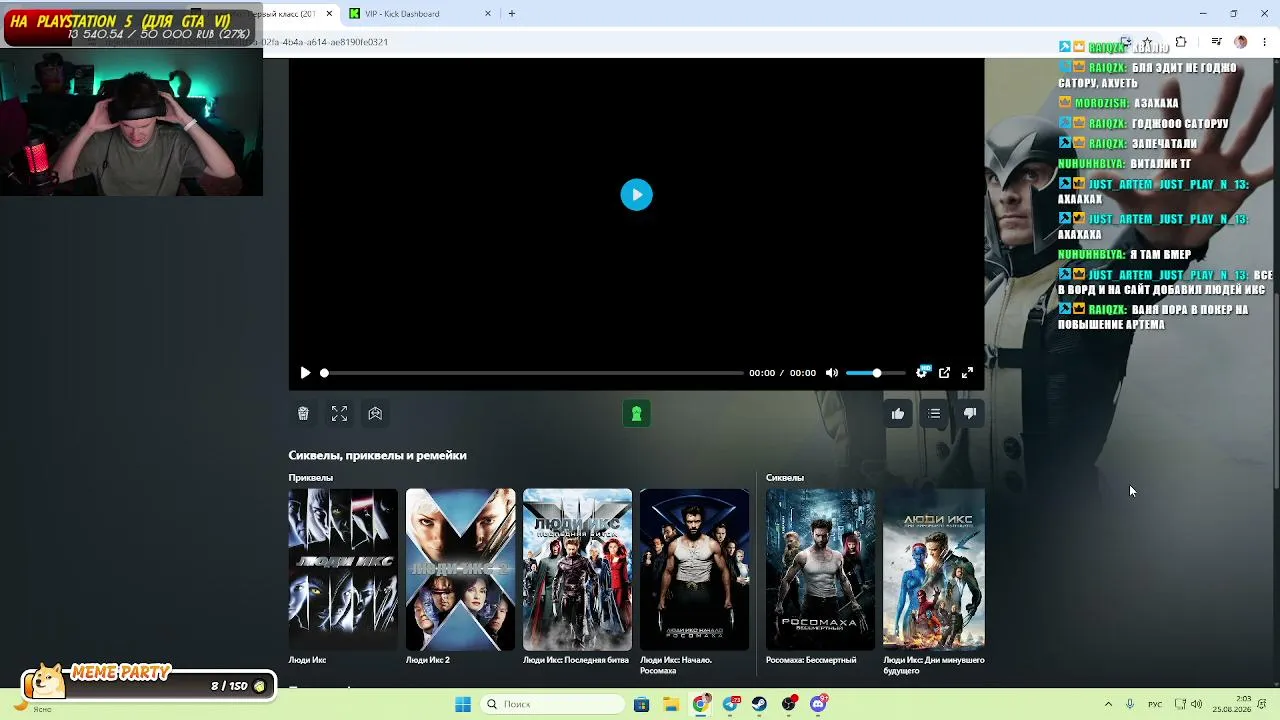Viewport: 1280px width, 720px height.
Task: Open Люди Икс: Начало. Росомаха poster
Action: point(694,569)
